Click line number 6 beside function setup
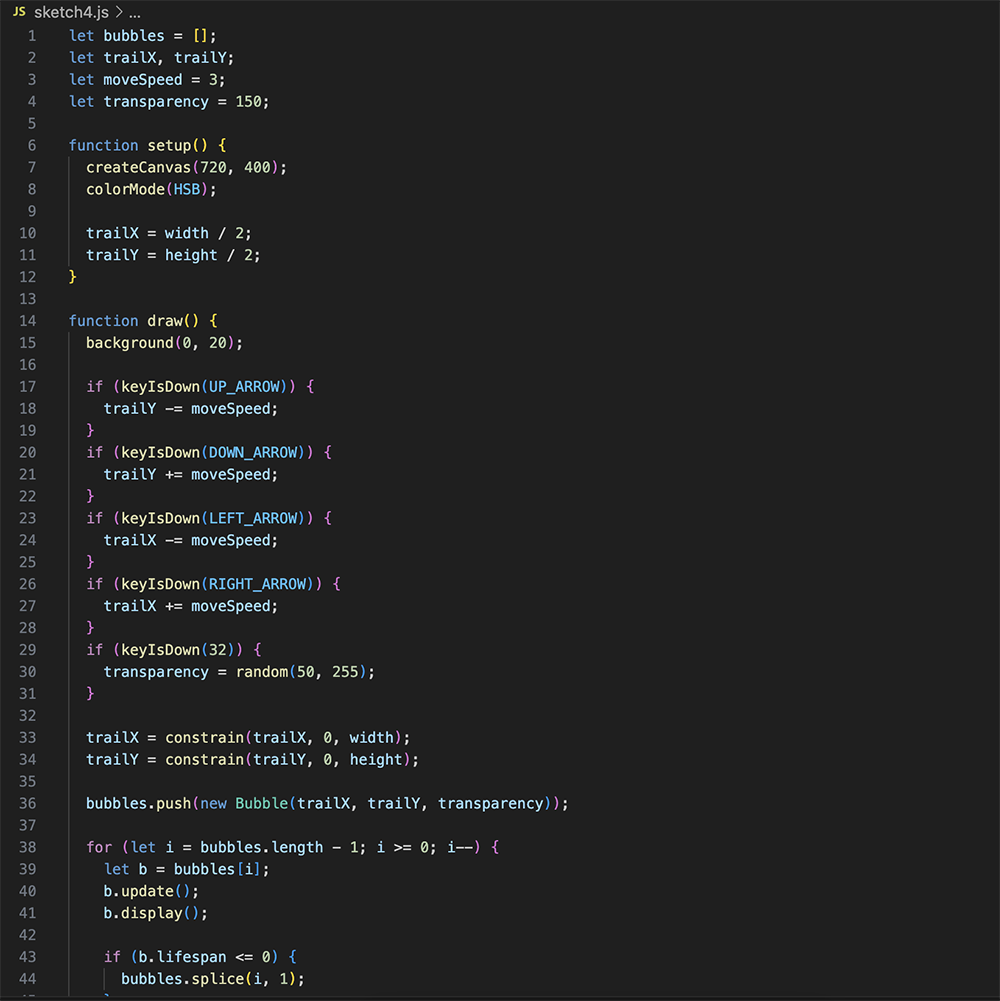This screenshot has width=1000, height=1001. [x=32, y=145]
